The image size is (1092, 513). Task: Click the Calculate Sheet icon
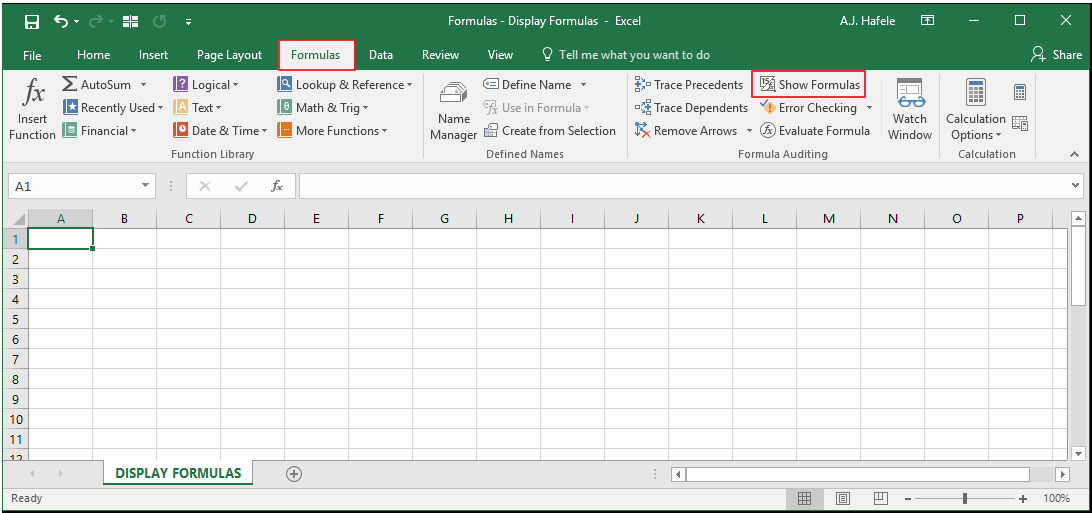[x=1020, y=124]
